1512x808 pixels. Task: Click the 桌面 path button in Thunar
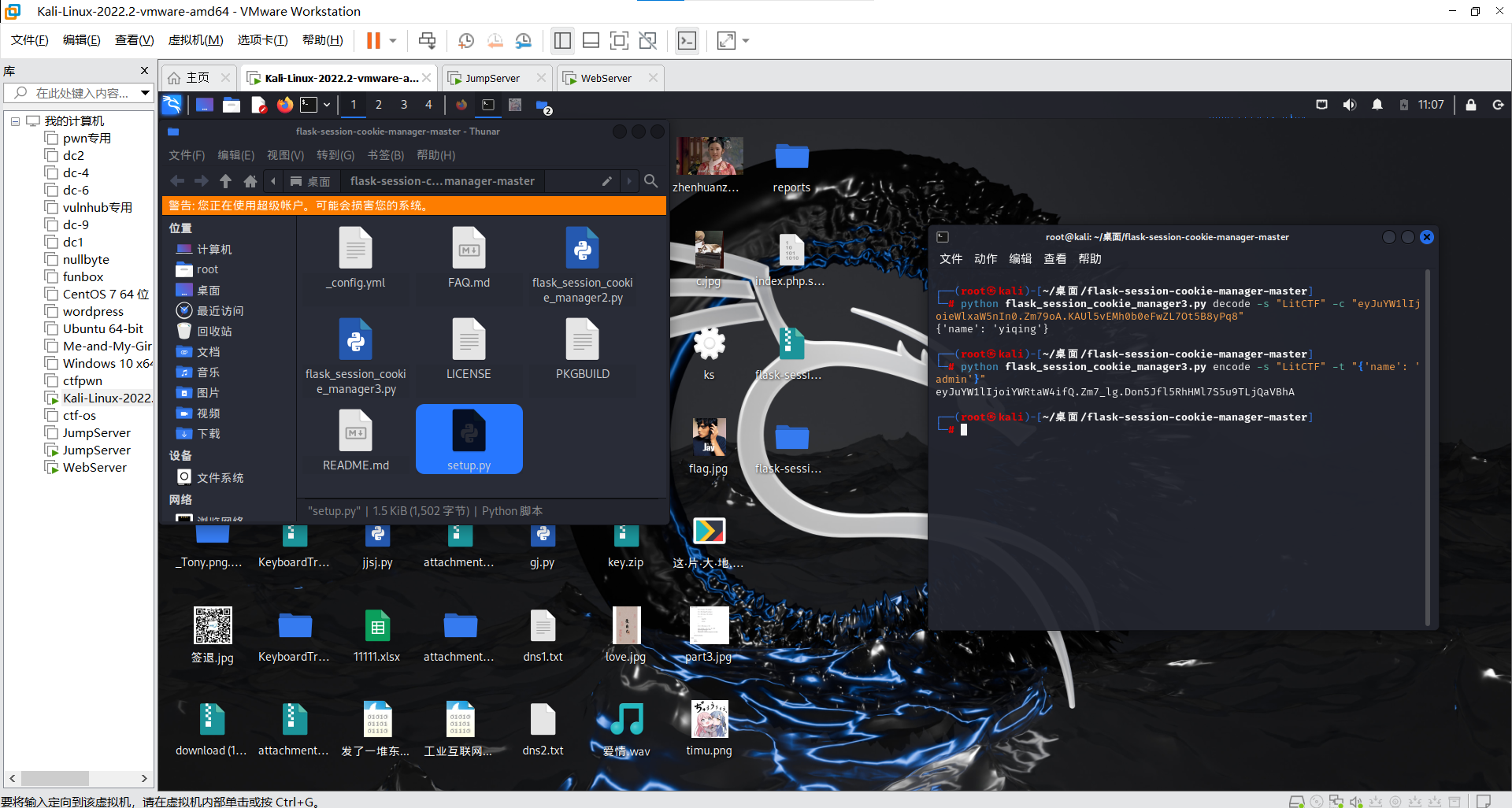coord(310,181)
